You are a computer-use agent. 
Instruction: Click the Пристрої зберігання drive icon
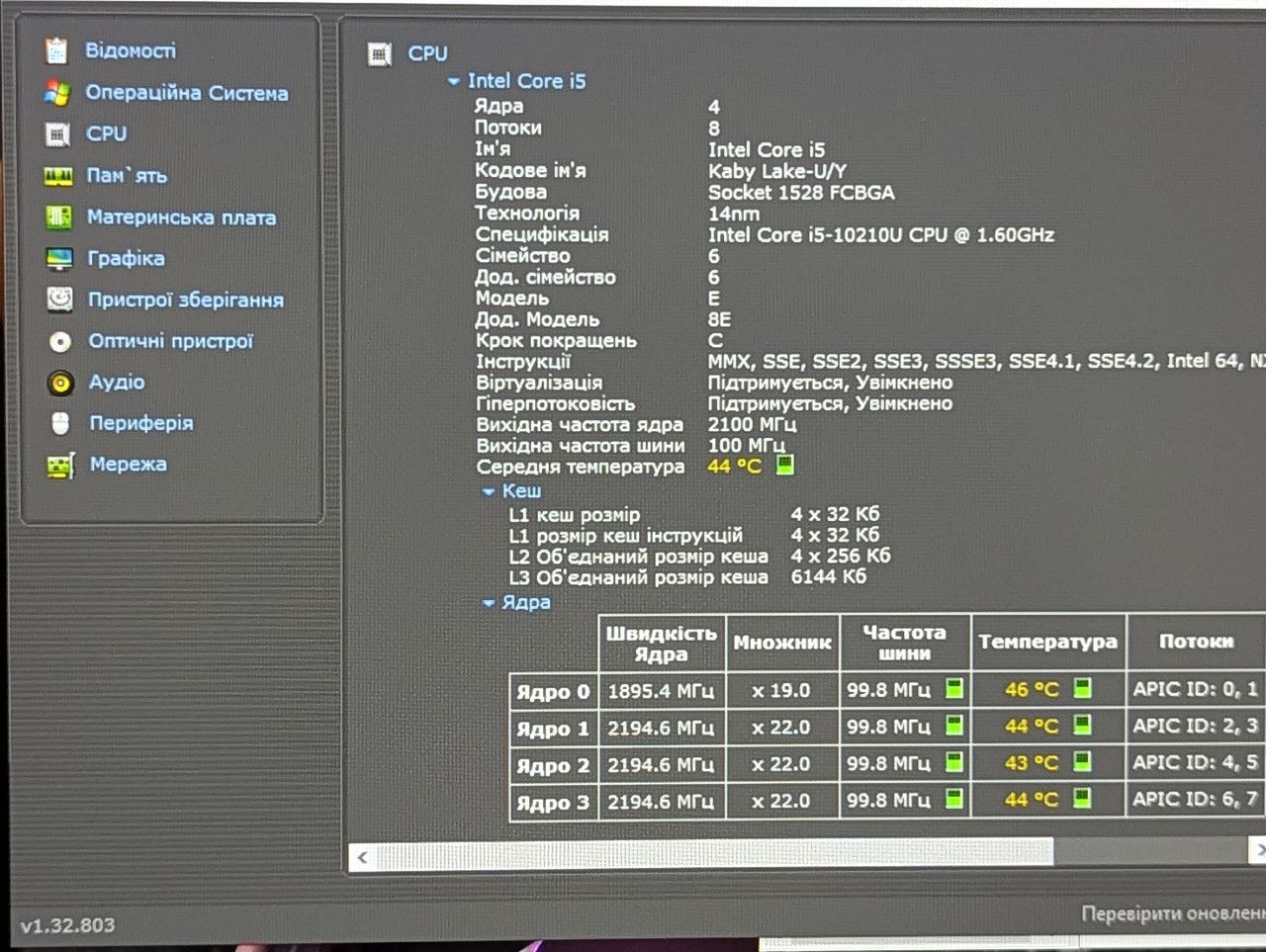click(x=60, y=300)
